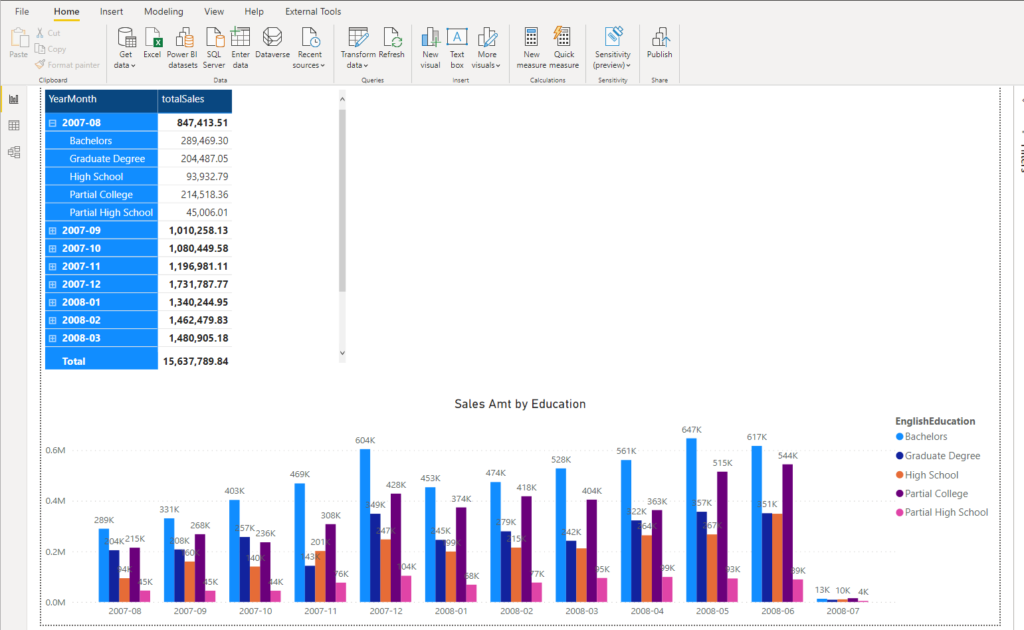Insert a New visual
This screenshot has width=1024, height=630.
click(430, 48)
